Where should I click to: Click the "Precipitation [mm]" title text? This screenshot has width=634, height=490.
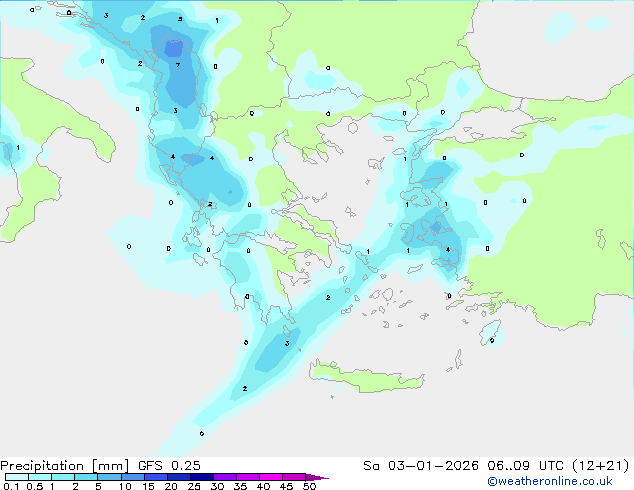click(x=64, y=466)
